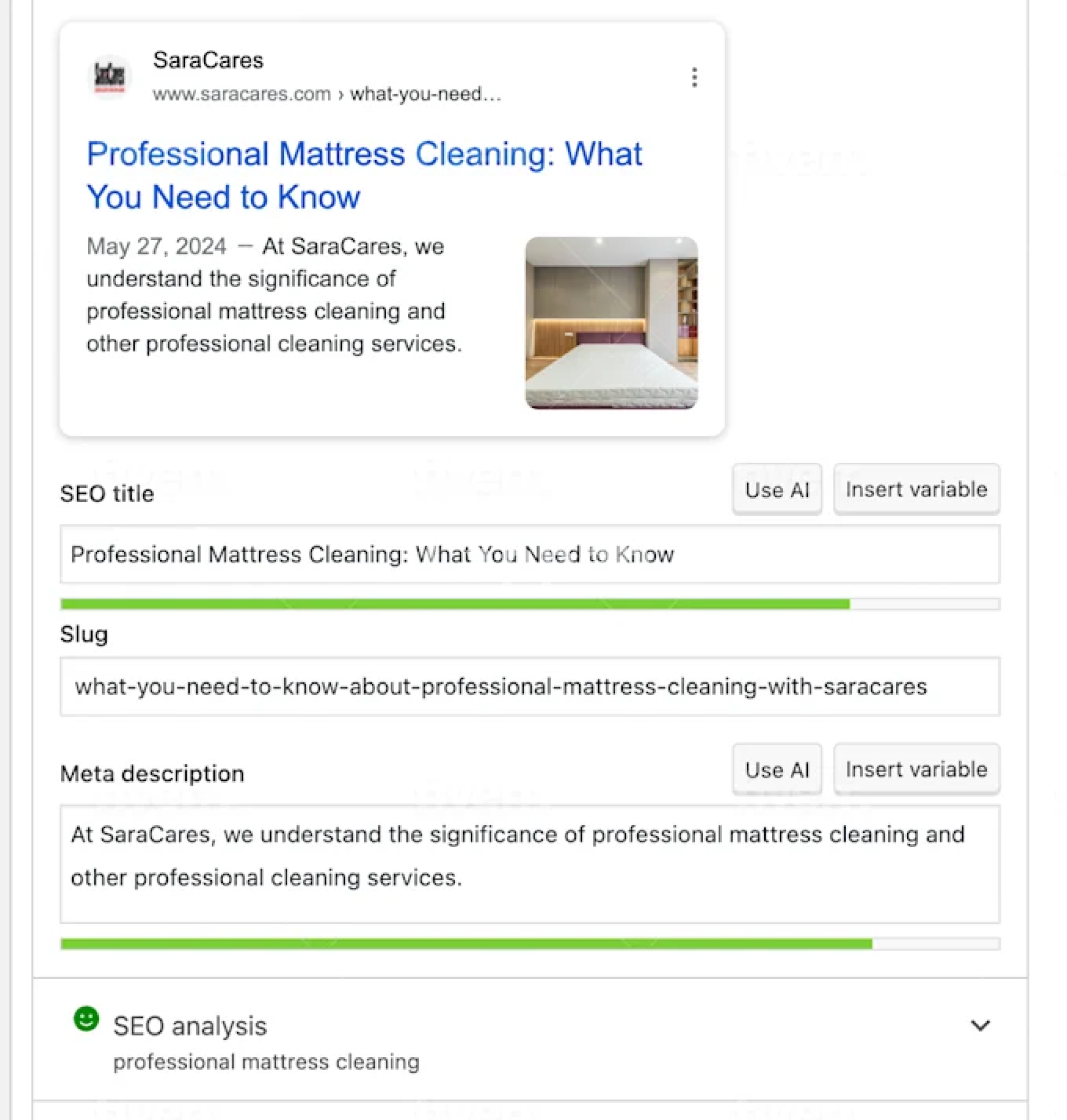
Task: Click the Meta description length progress bar
Action: point(529,944)
